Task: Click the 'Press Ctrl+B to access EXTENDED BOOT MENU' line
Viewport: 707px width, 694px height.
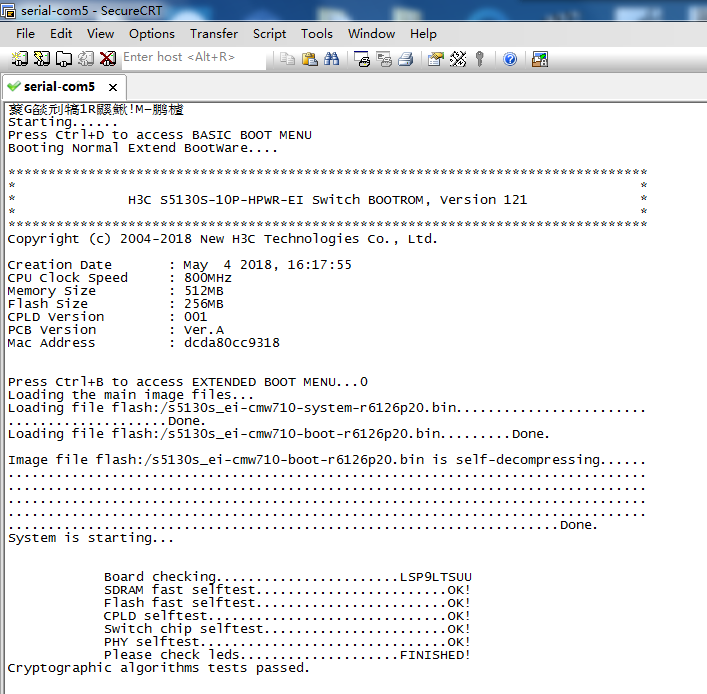Action: point(188,382)
